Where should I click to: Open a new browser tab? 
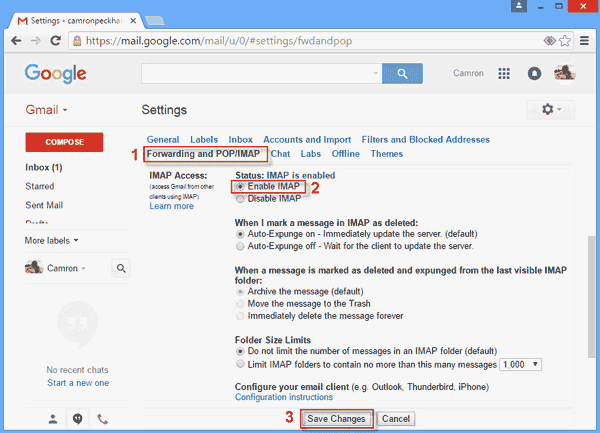point(155,21)
